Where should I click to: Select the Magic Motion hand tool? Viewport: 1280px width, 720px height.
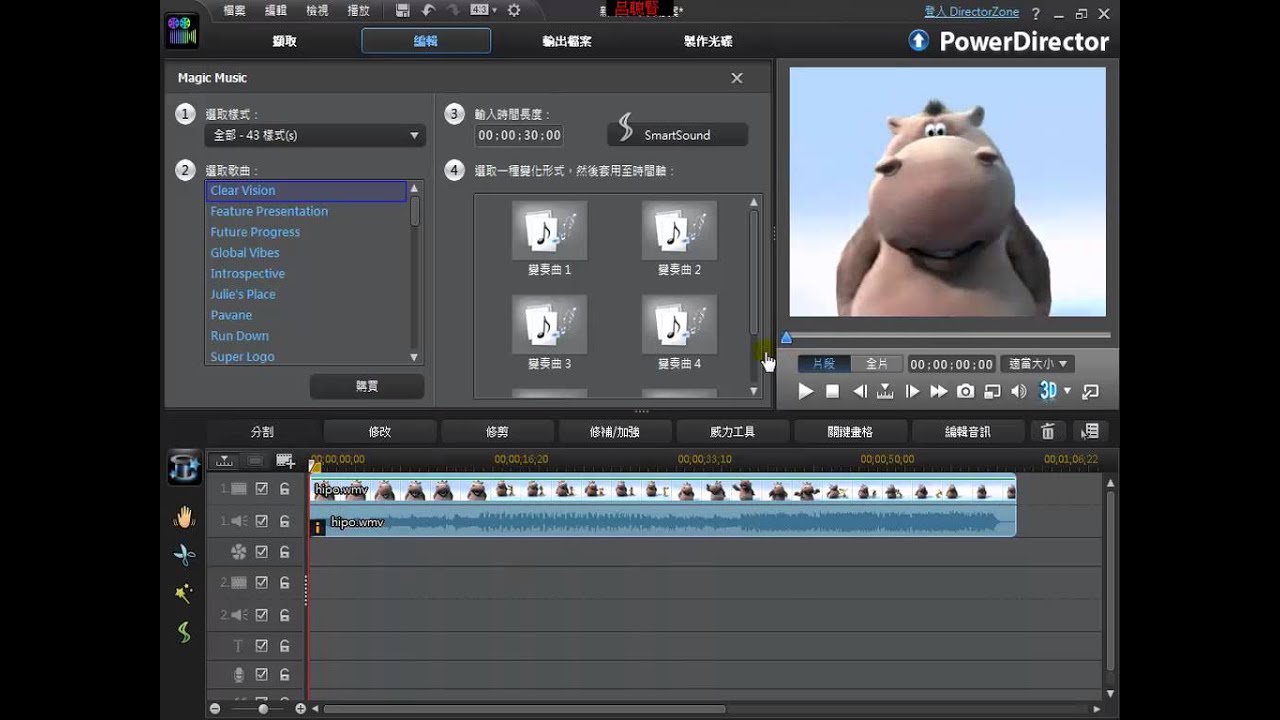[184, 517]
